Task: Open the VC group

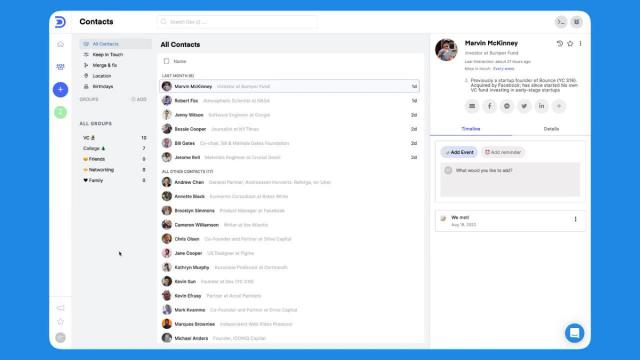Action: click(115, 138)
